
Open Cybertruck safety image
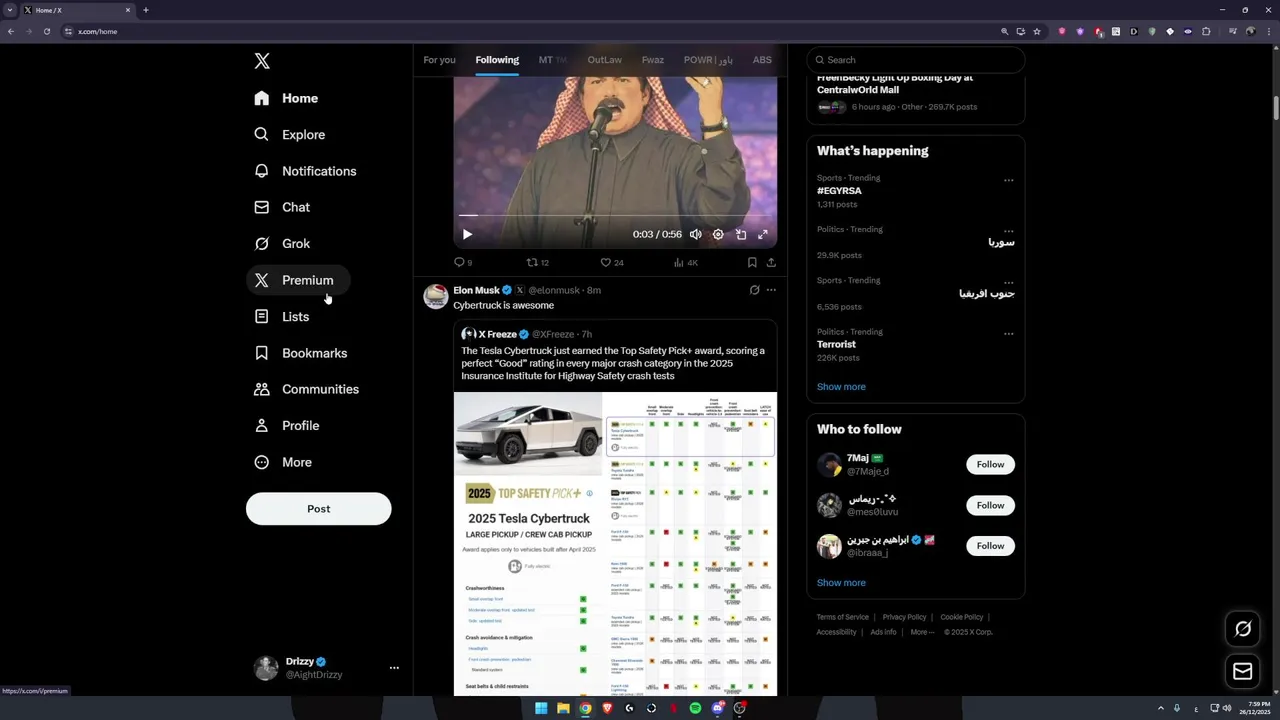(615, 543)
